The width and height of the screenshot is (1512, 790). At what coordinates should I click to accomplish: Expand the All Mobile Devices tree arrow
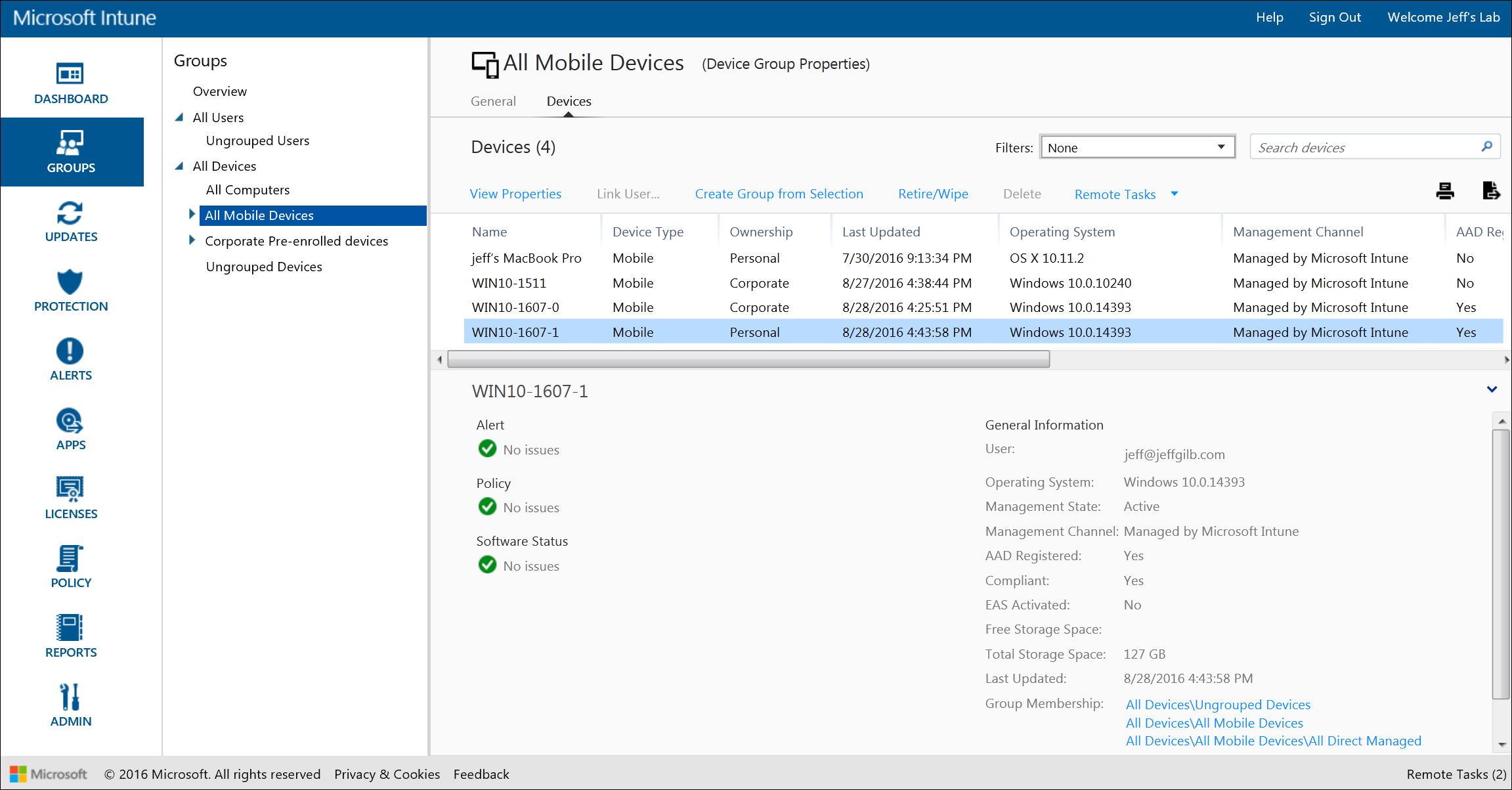click(x=192, y=214)
